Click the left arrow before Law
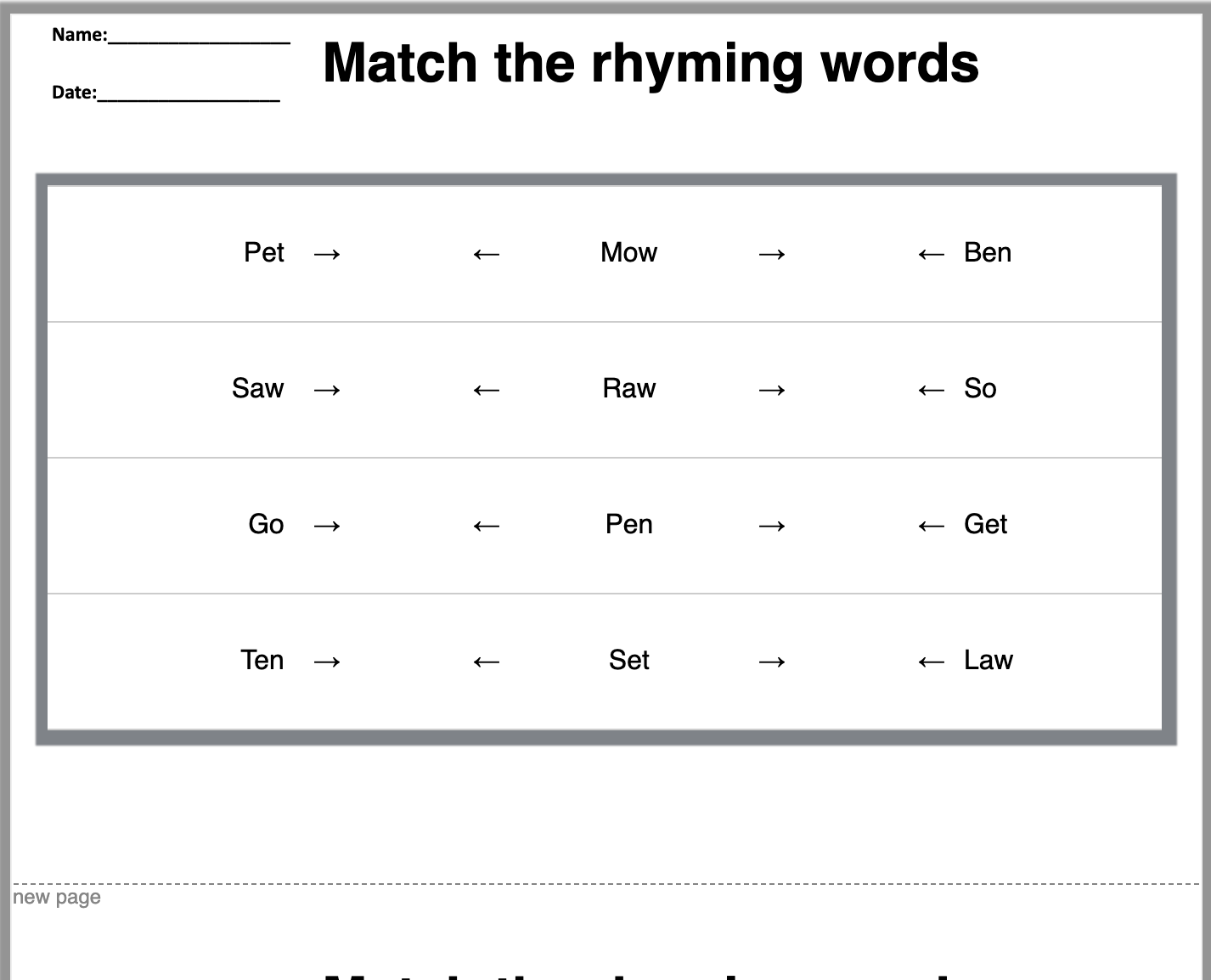This screenshot has height=980, width=1211. [932, 662]
